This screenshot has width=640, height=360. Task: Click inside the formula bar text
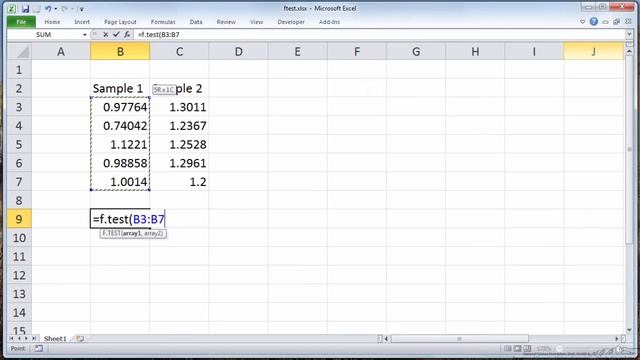(x=159, y=35)
